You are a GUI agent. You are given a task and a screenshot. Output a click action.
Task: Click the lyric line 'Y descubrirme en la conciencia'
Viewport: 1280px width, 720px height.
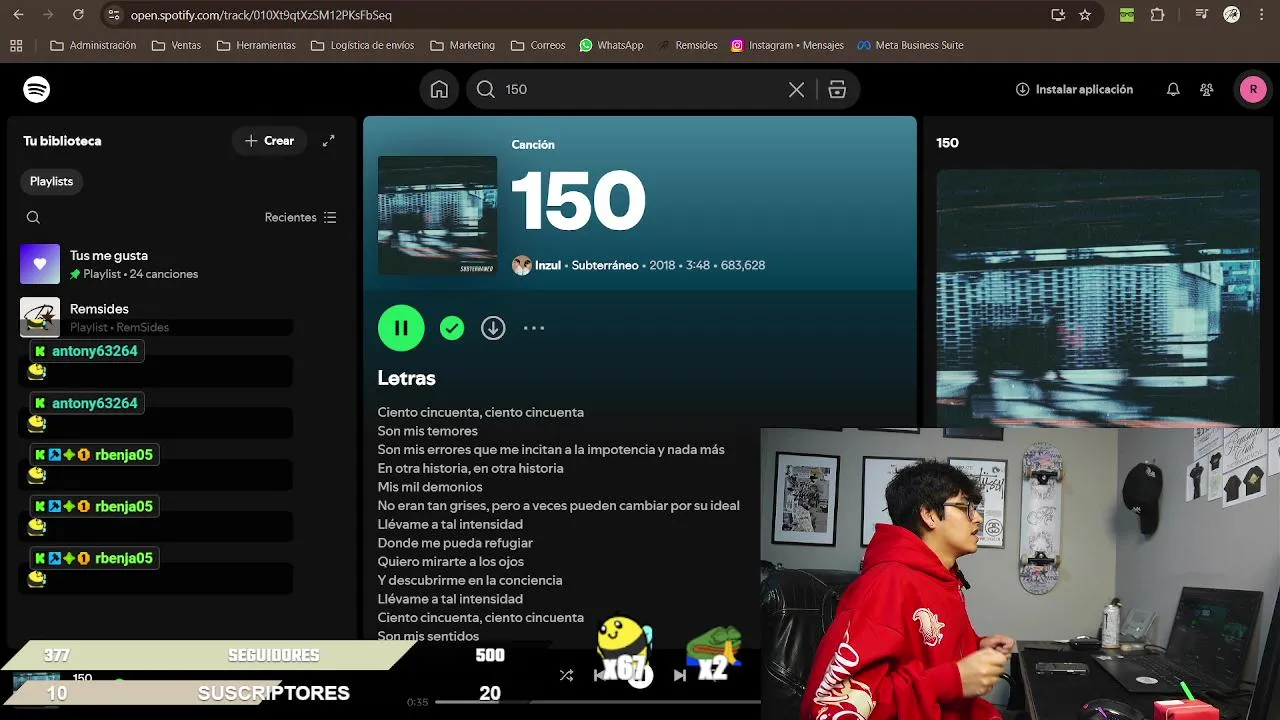pyautogui.click(x=470, y=580)
